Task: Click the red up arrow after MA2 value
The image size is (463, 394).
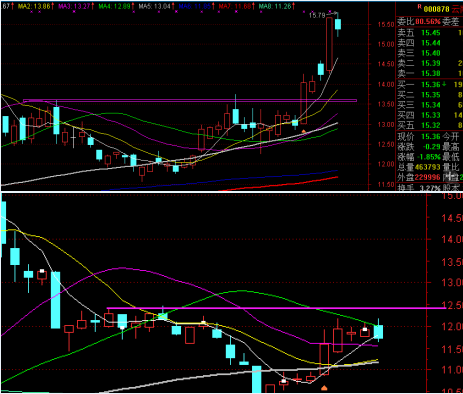Action: pos(53,6)
